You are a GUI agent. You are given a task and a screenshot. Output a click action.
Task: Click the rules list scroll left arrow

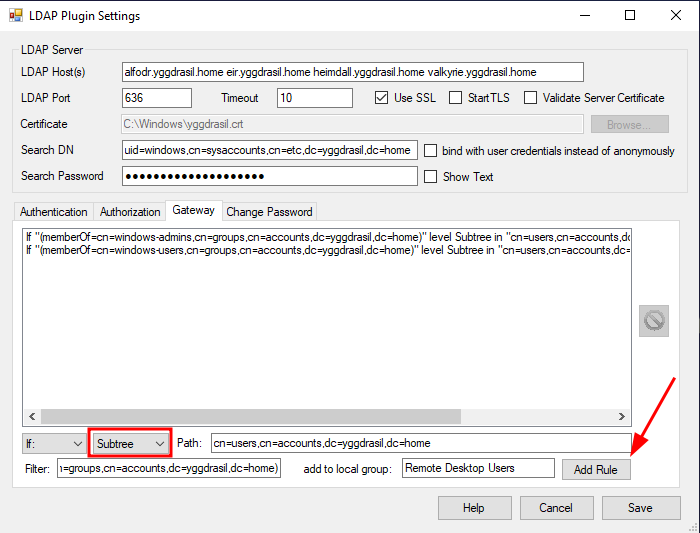tap(32, 416)
